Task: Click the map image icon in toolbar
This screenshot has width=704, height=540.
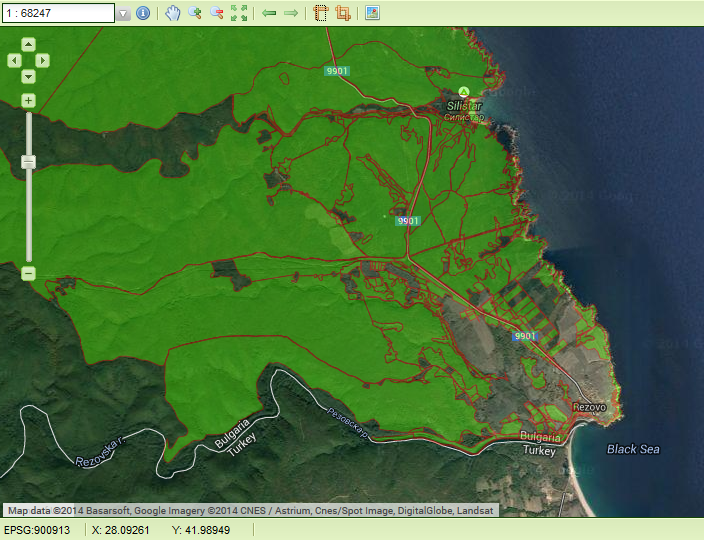Action: pos(372,14)
